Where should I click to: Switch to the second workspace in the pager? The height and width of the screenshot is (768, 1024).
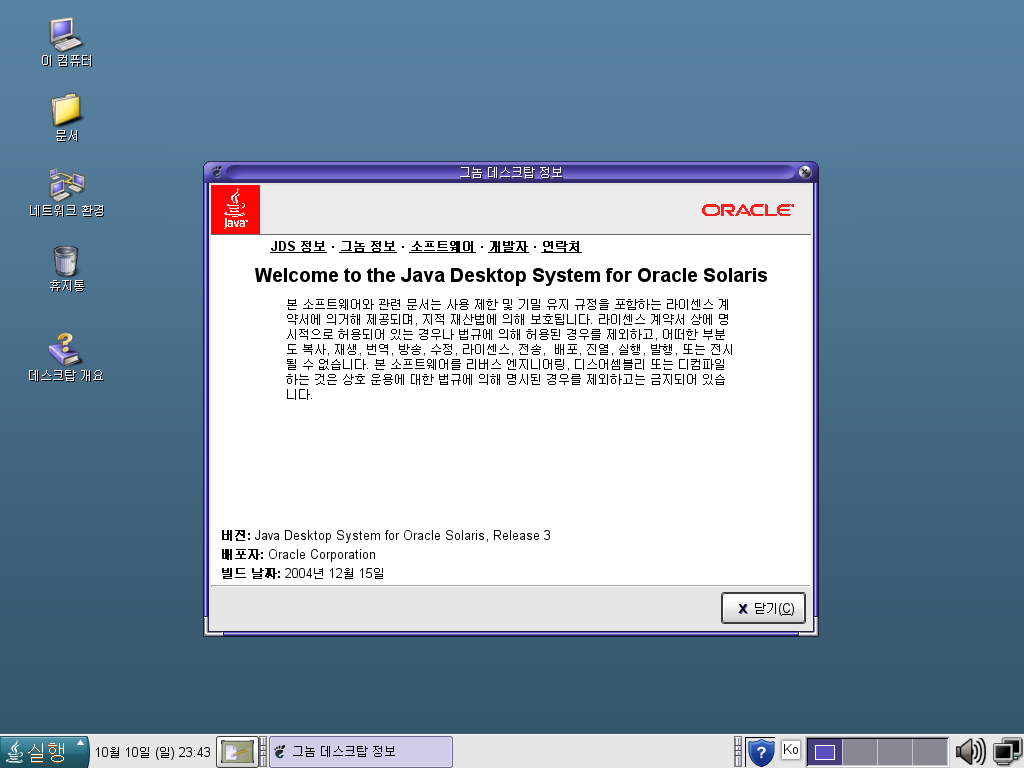point(859,752)
